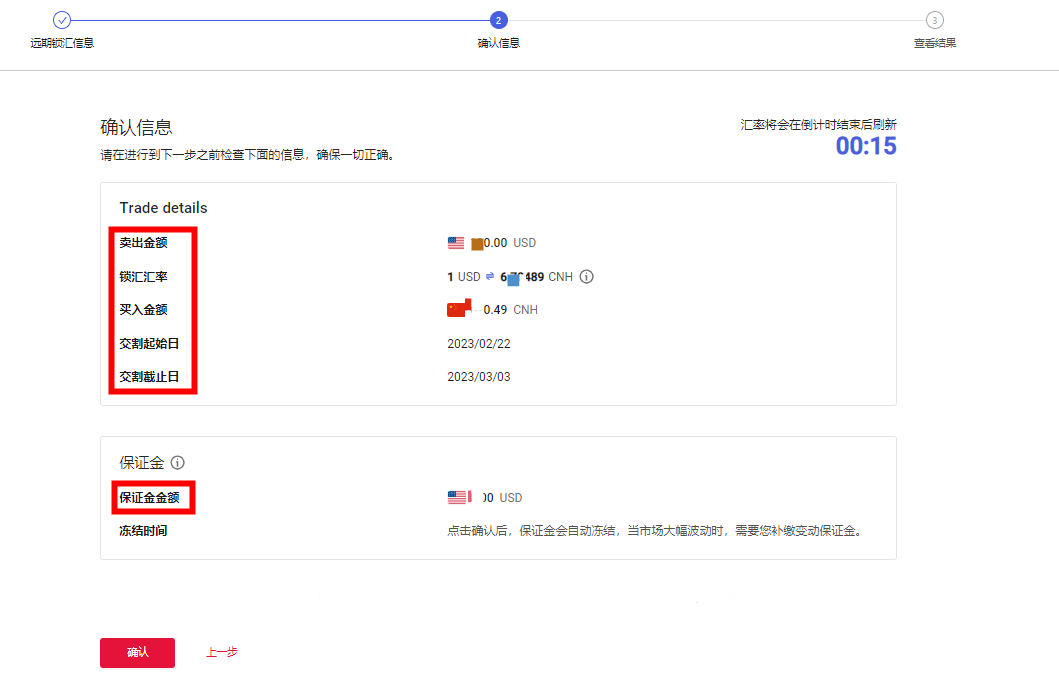Screen dimensions: 1059x692
Task: Click the China flag beside 买入金额 amount
Action: pyautogui.click(x=458, y=309)
